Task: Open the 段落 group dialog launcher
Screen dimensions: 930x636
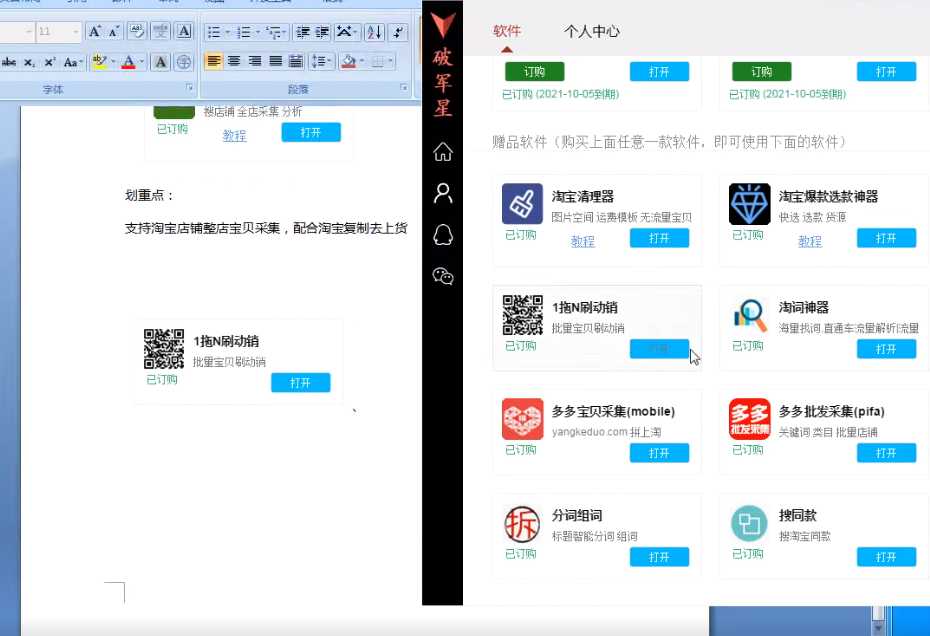Action: [x=404, y=88]
